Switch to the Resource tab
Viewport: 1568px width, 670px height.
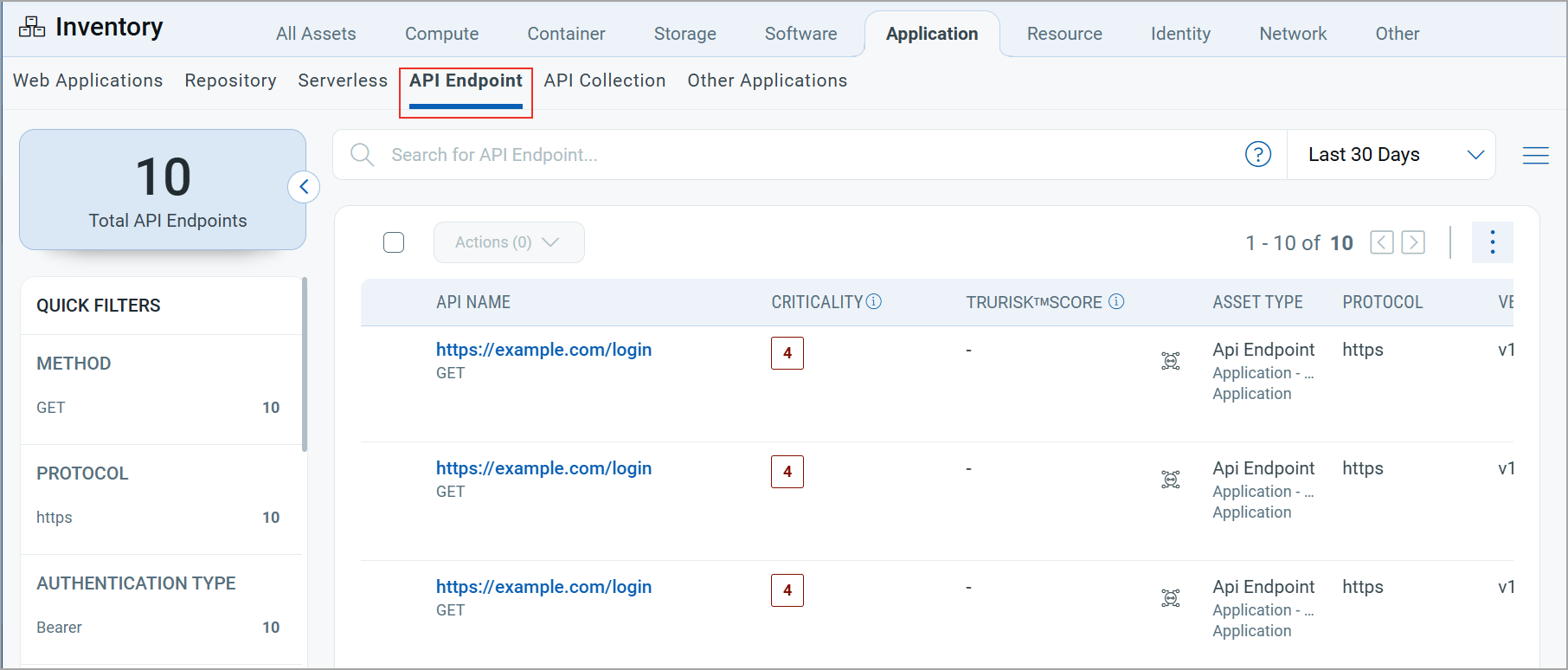(x=1064, y=34)
